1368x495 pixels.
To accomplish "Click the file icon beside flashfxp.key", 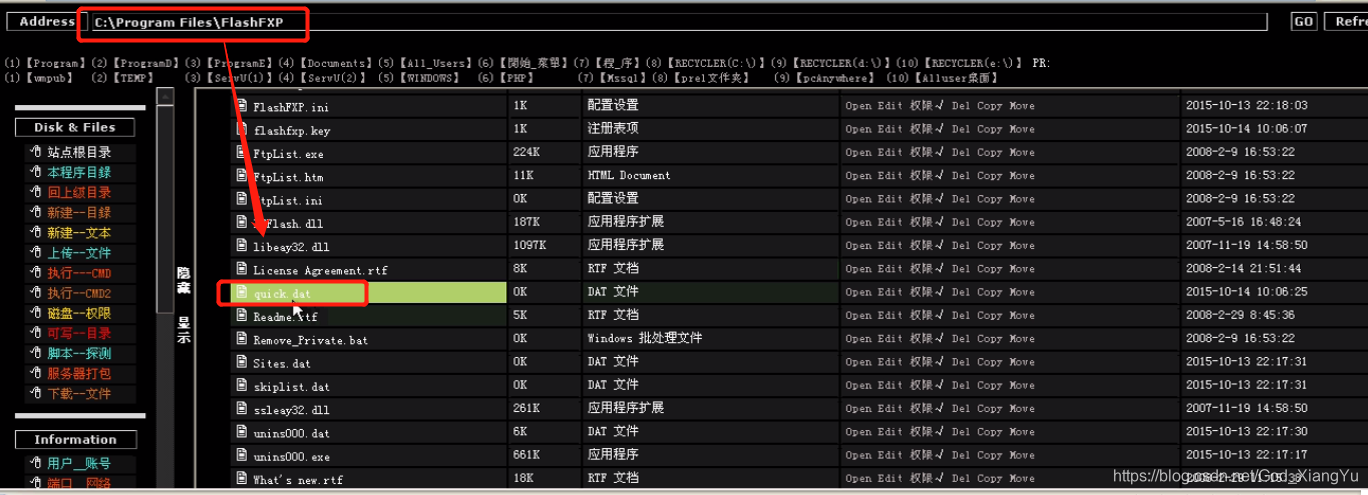I will (x=241, y=128).
